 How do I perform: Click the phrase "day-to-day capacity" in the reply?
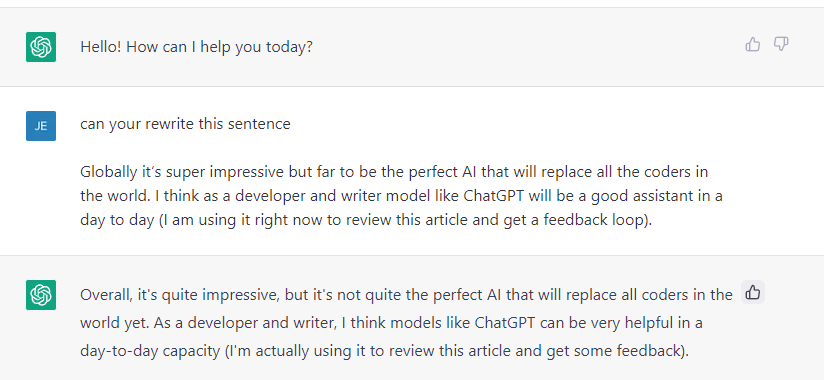[x=150, y=350]
